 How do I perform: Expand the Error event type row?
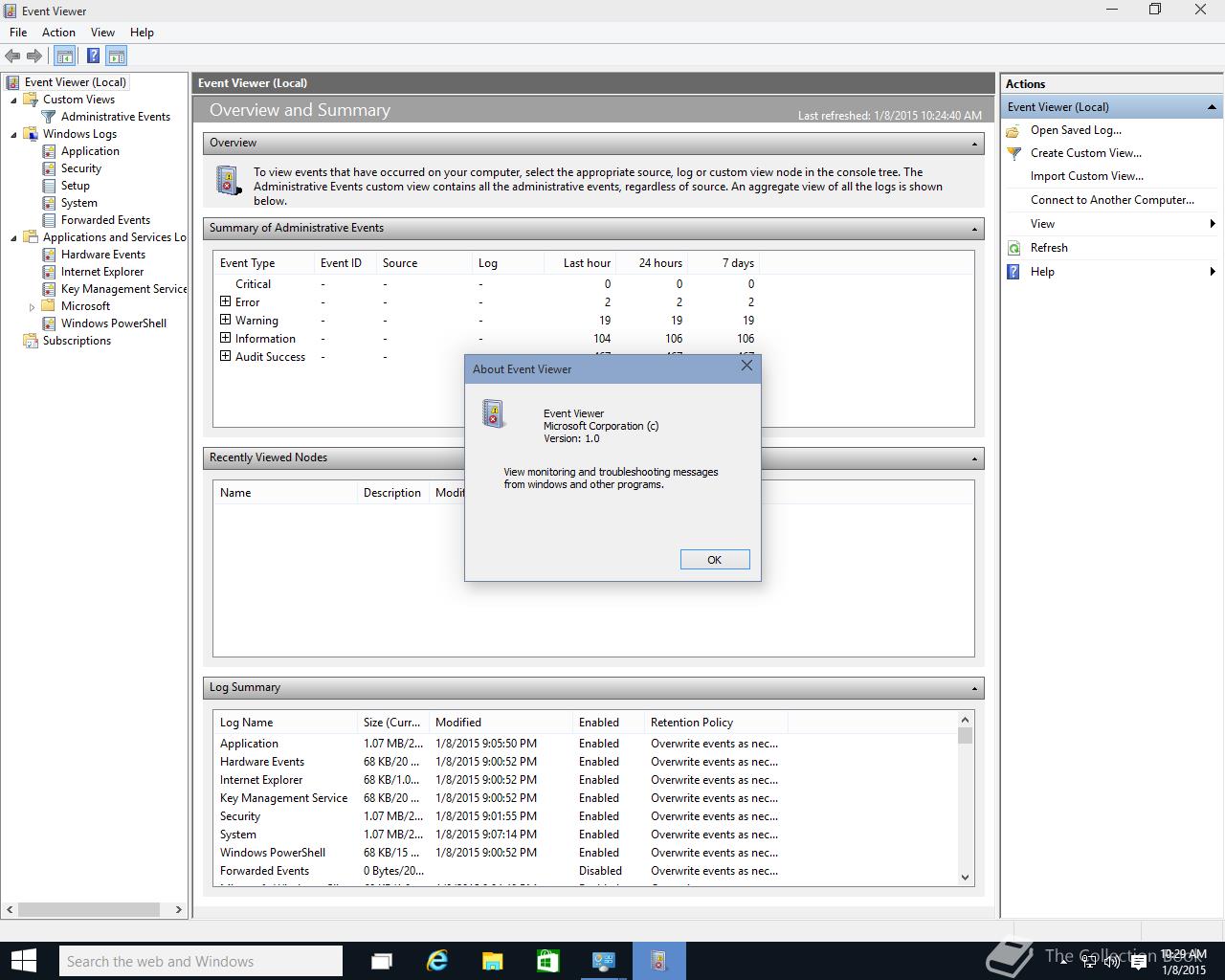pyautogui.click(x=226, y=301)
